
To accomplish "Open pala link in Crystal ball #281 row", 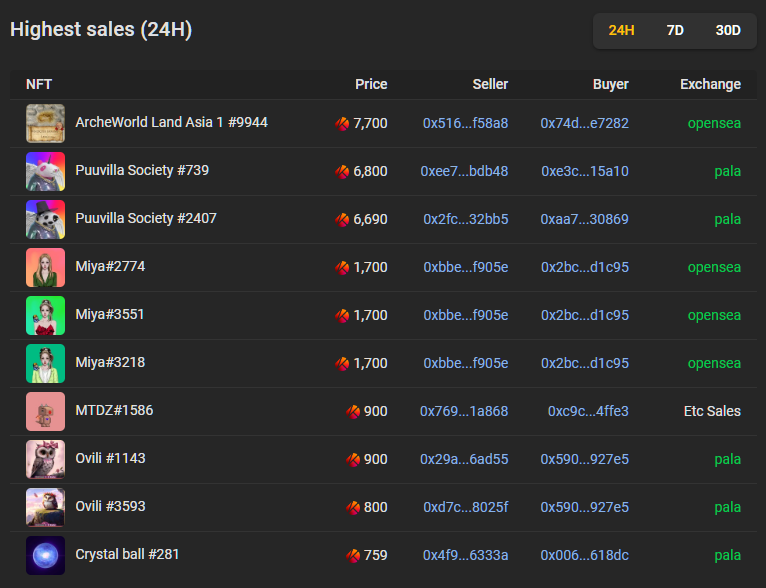I will 727,555.
